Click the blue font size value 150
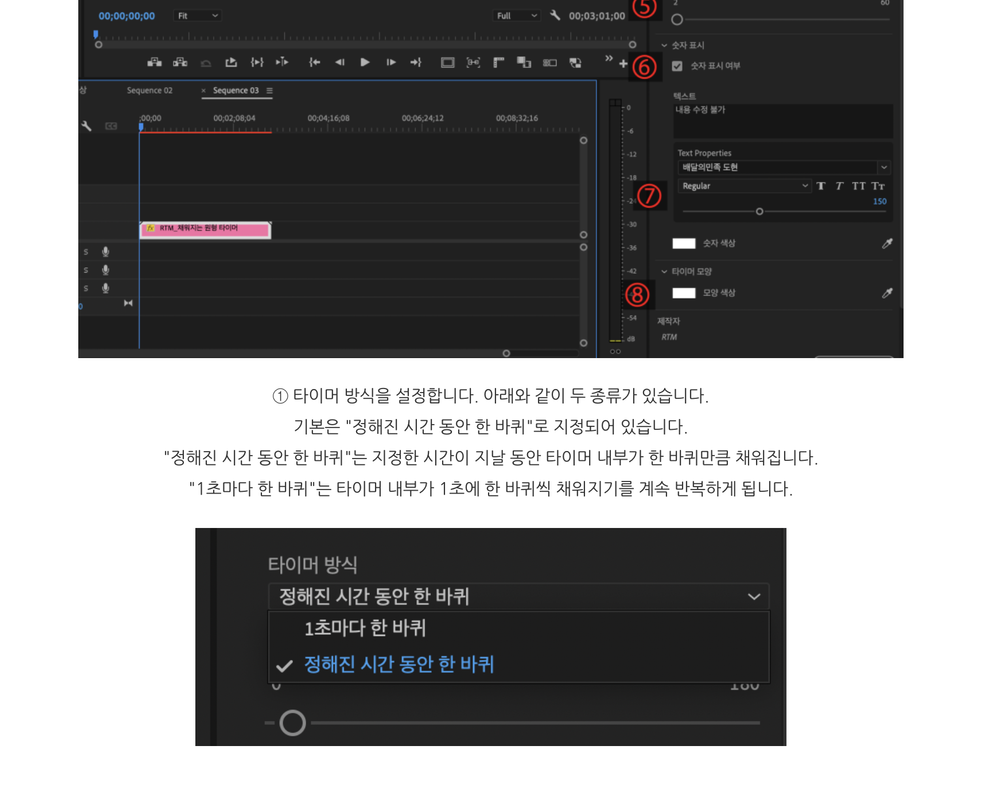Screen dimensions: 991x800 879,202
